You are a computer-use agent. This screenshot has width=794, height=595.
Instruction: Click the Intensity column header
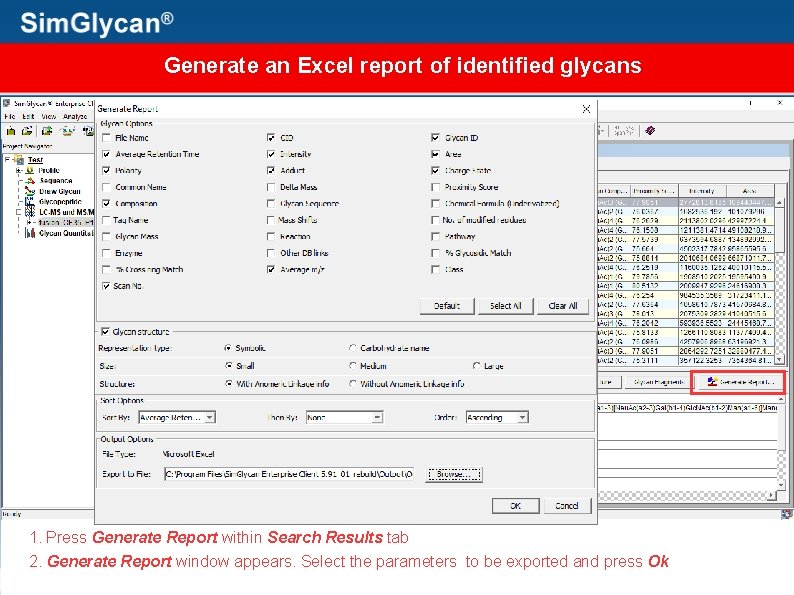coord(702,191)
